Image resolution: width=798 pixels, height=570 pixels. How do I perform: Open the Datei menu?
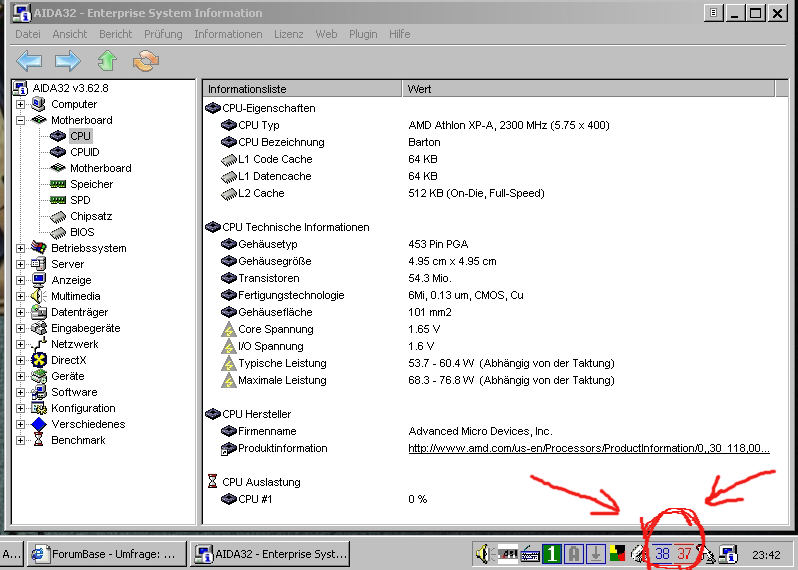(27, 34)
